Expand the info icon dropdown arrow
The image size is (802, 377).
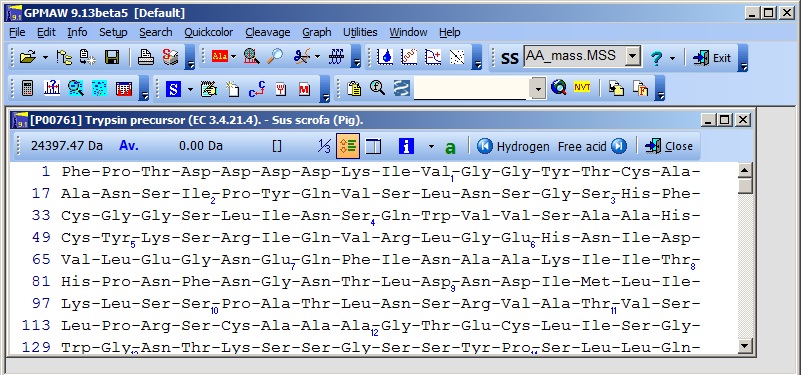pyautogui.click(x=431, y=147)
